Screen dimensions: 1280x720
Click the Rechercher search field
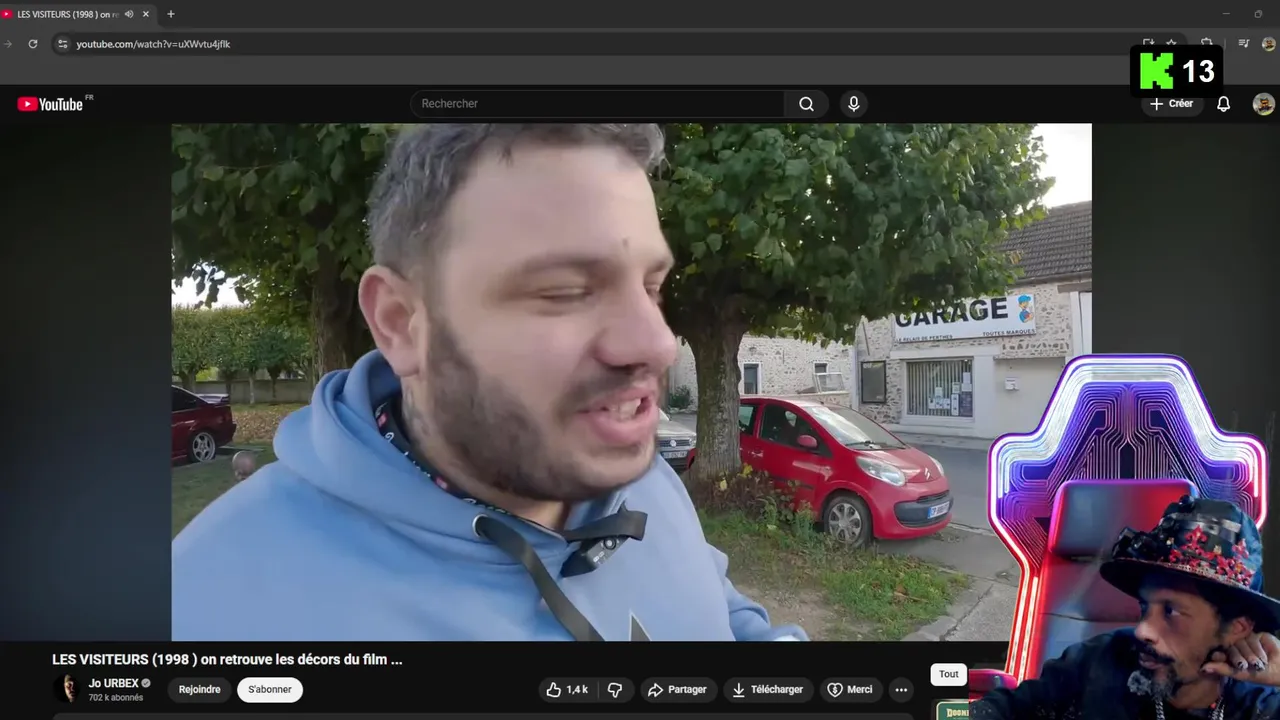pyautogui.click(x=597, y=104)
